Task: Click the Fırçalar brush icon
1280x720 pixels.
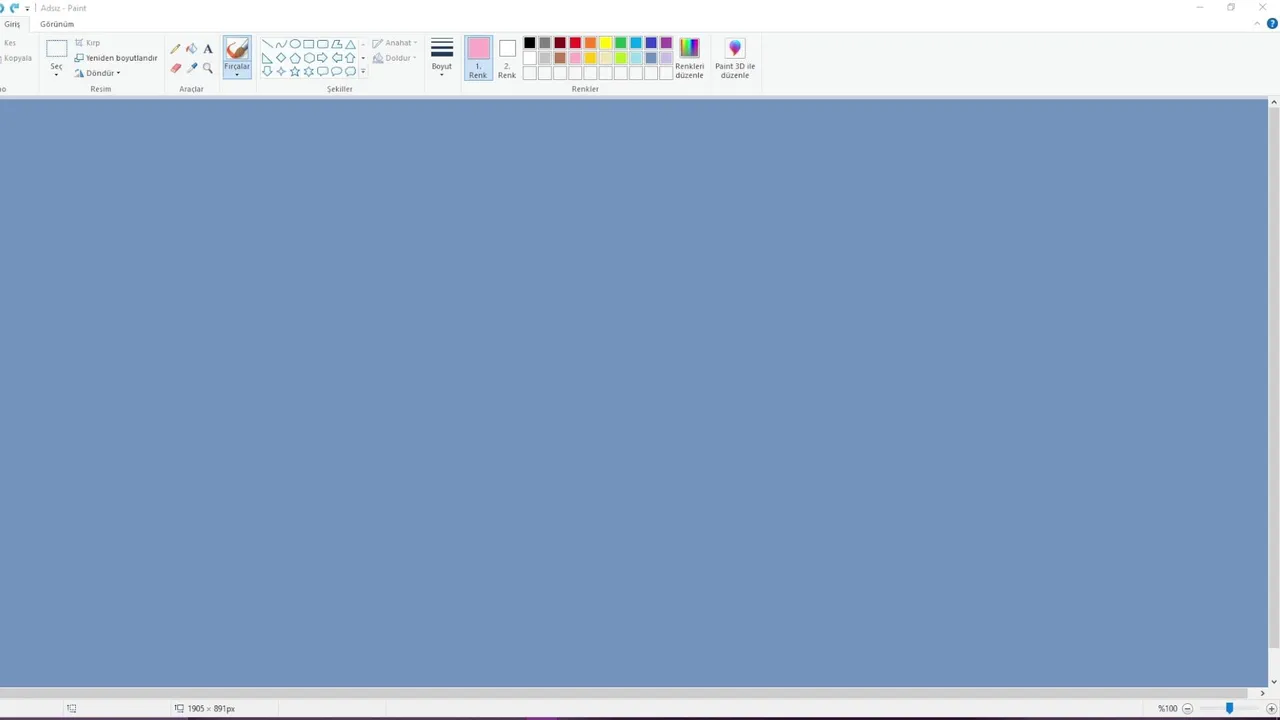Action: click(237, 48)
